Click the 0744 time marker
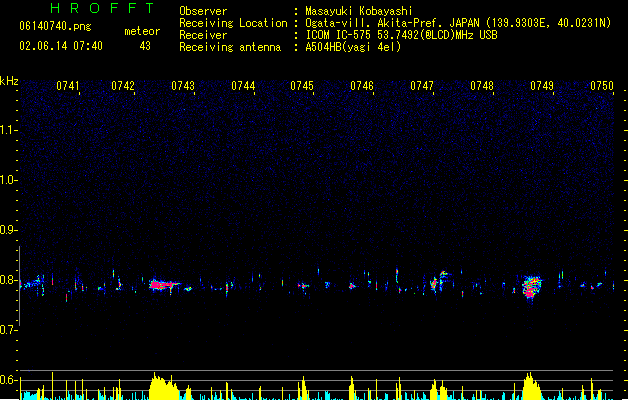Viewport: 629px width, 400px height. [x=243, y=86]
